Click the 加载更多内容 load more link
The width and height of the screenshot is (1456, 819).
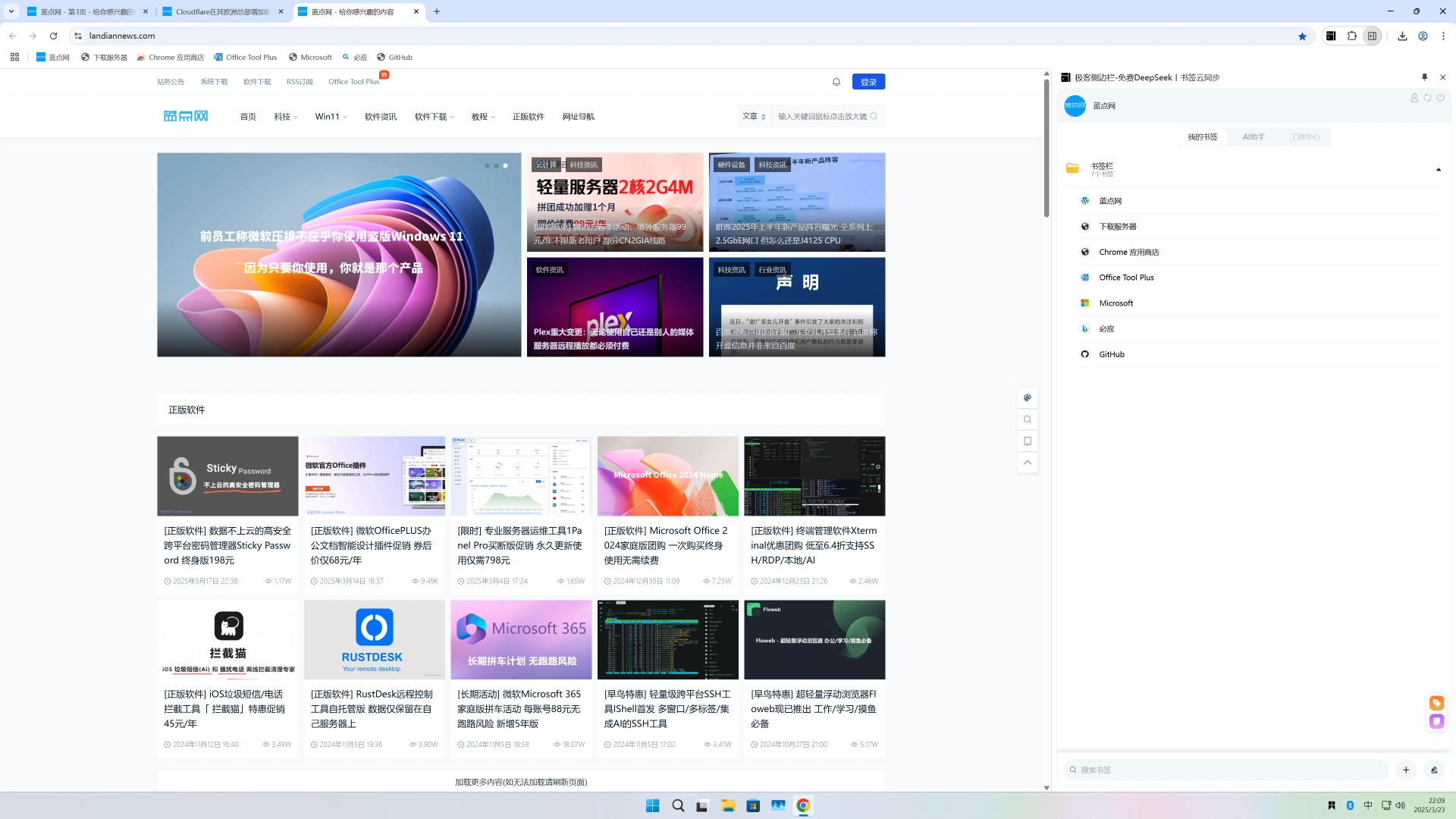(x=521, y=782)
